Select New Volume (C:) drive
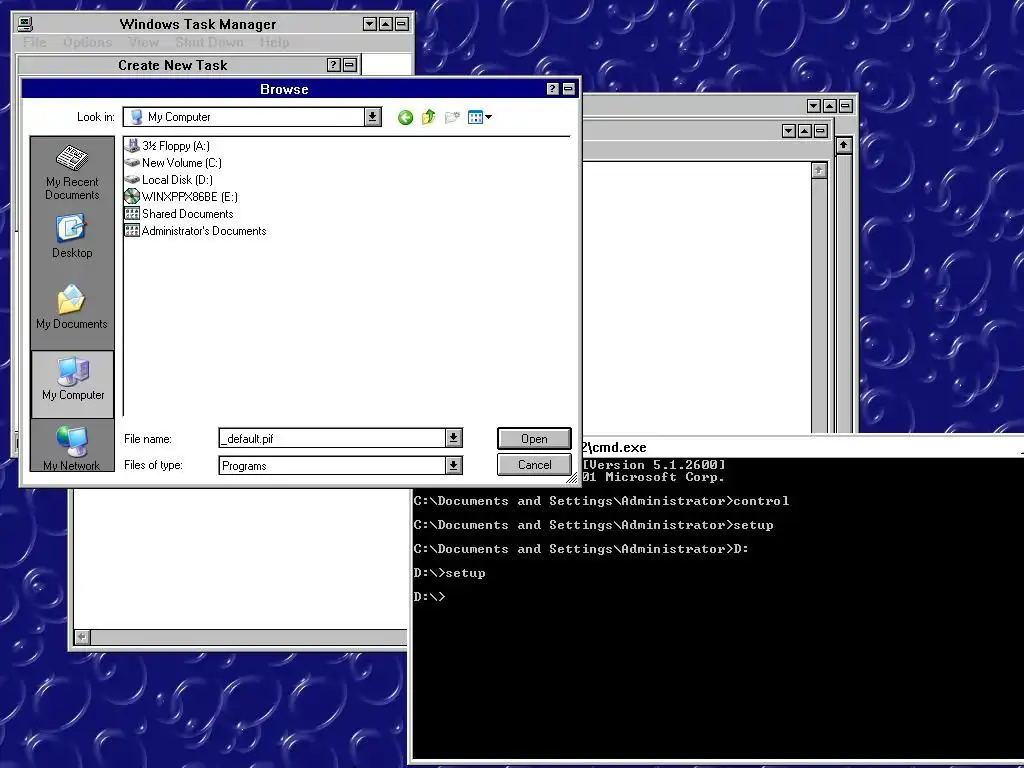The width and height of the screenshot is (1024, 768). click(173, 163)
